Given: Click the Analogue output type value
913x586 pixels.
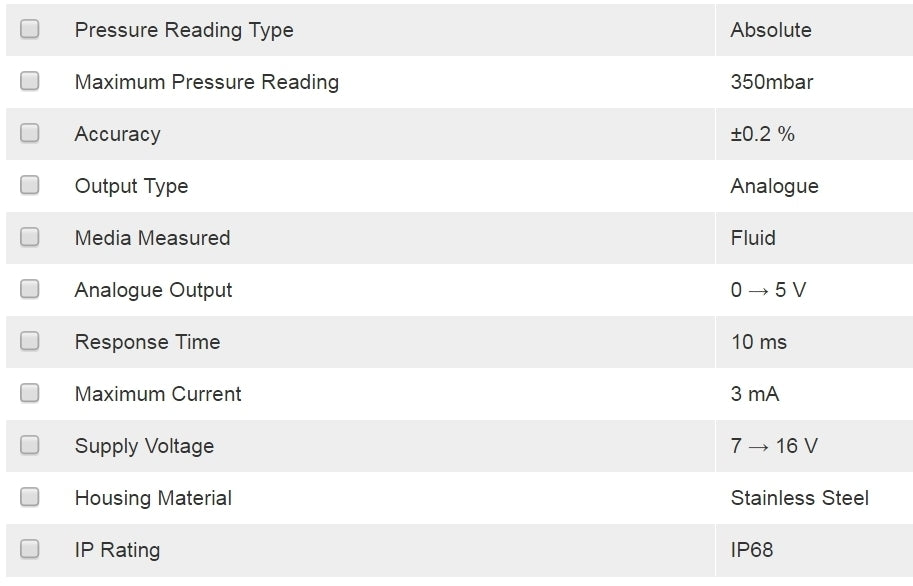Looking at the screenshot, I should (774, 186).
